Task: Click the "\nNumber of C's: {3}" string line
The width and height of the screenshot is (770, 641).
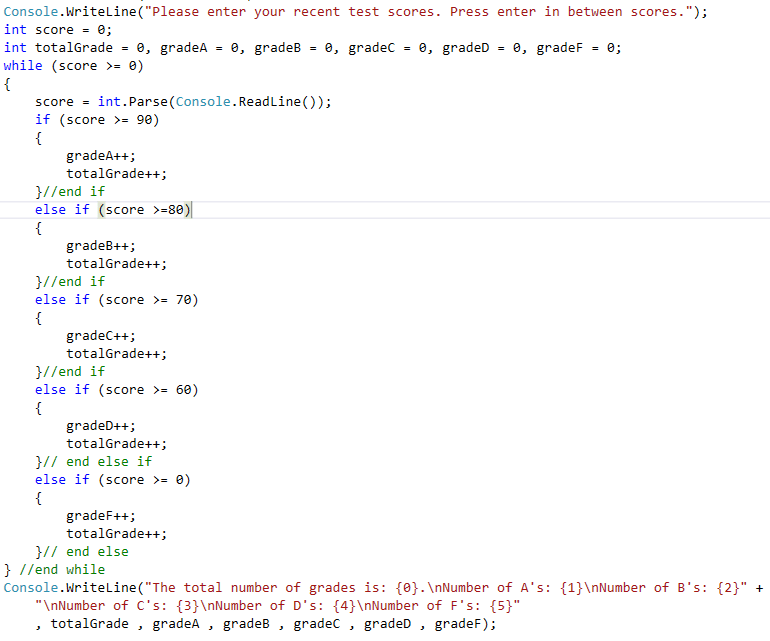Action: coord(277,606)
